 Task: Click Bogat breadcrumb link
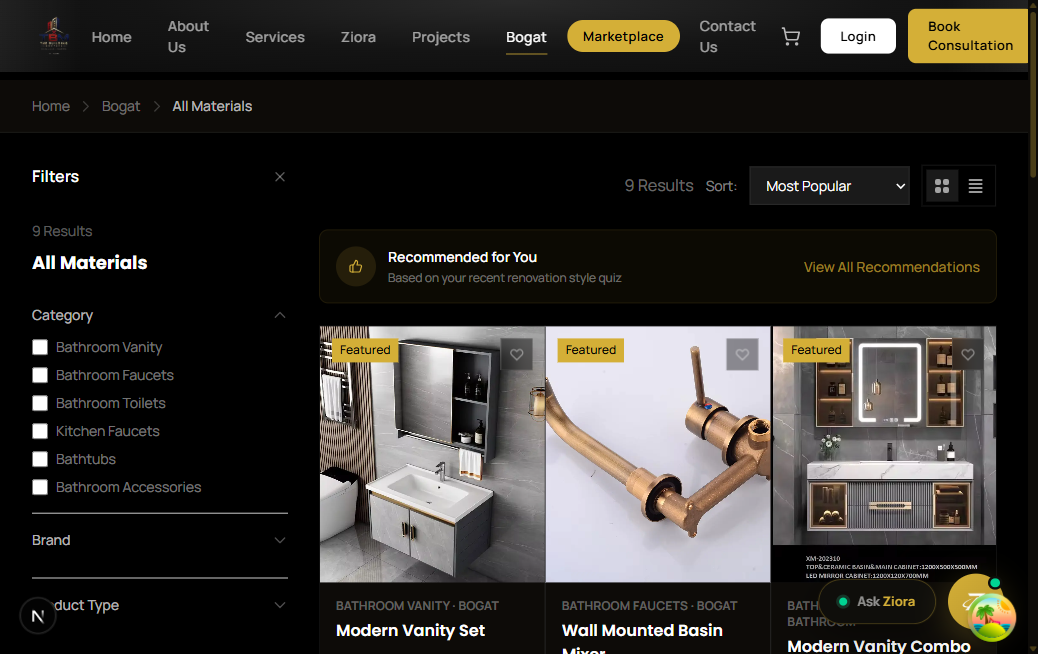121,107
